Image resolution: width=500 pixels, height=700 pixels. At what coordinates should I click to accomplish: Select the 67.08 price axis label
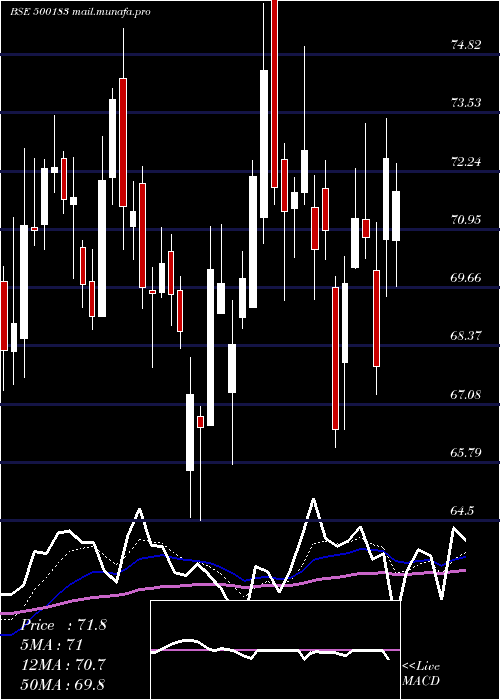click(467, 395)
